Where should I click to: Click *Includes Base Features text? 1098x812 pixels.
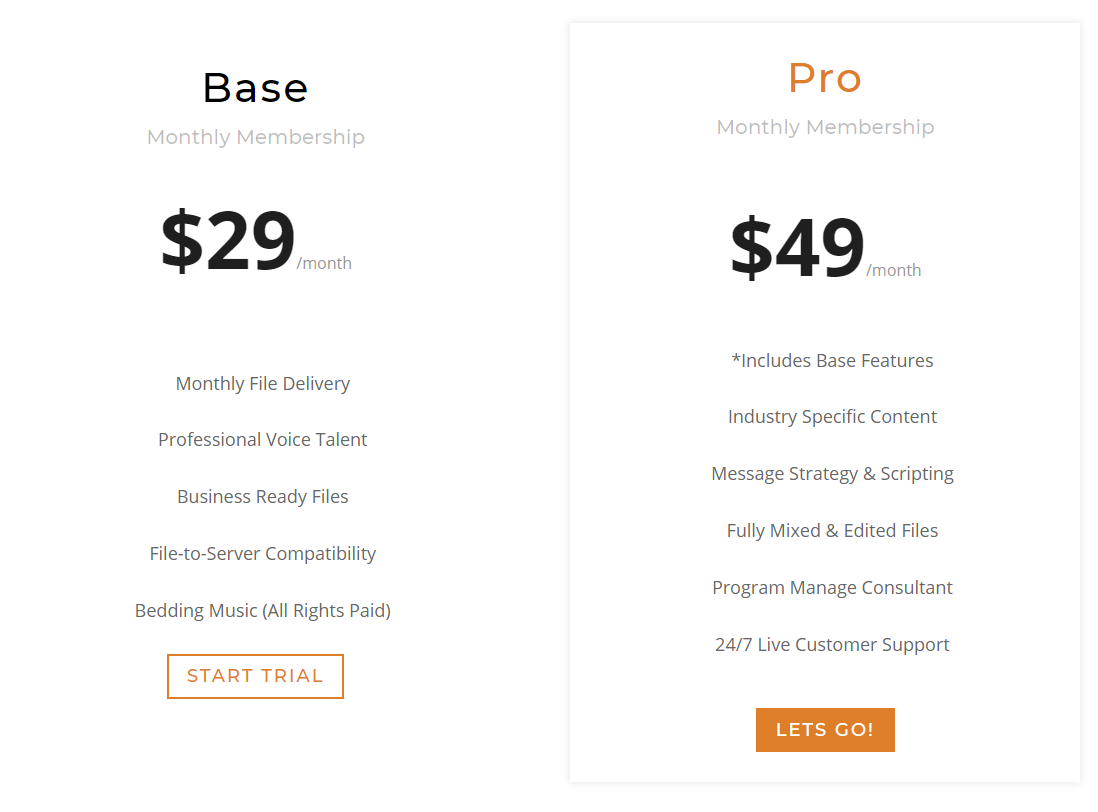point(832,360)
